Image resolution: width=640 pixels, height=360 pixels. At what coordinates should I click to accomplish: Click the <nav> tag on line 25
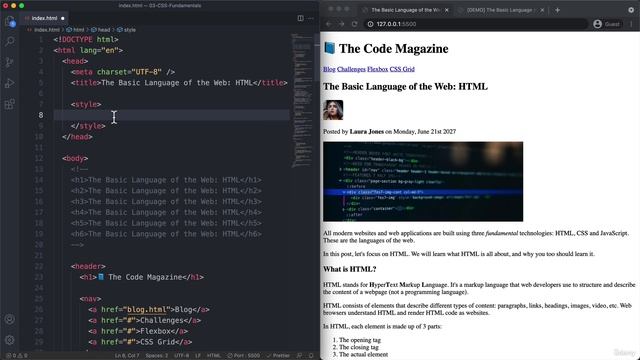coord(90,299)
